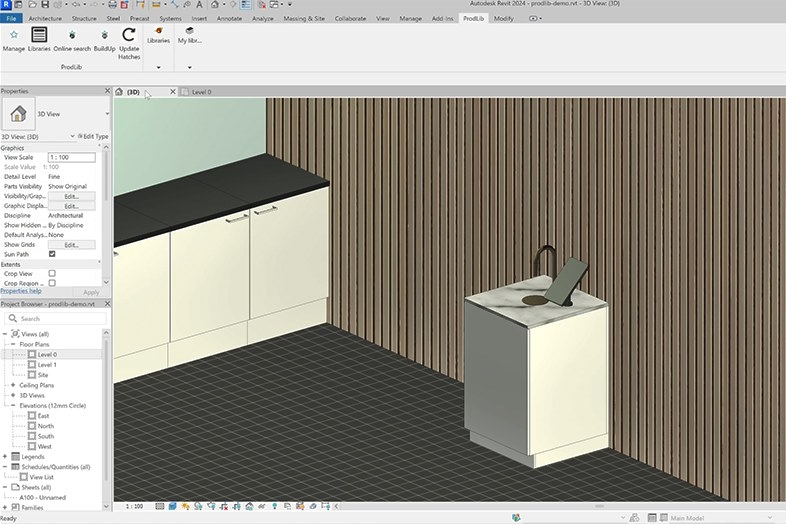Click the Save icon in quick access toolbar

tap(45, 5)
